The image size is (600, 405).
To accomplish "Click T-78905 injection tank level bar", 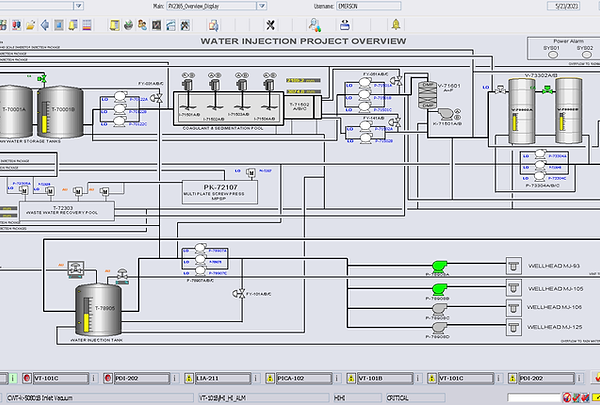I will pos(87,315).
